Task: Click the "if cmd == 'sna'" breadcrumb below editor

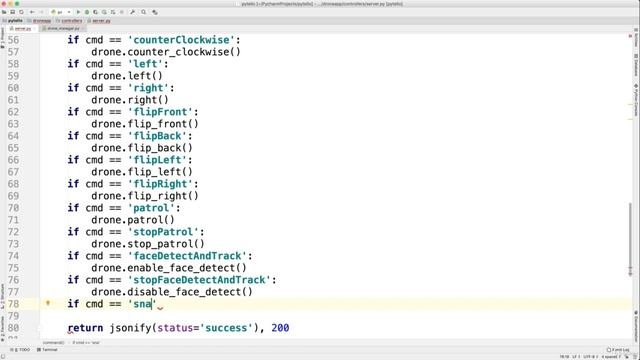Action: (x=86, y=343)
